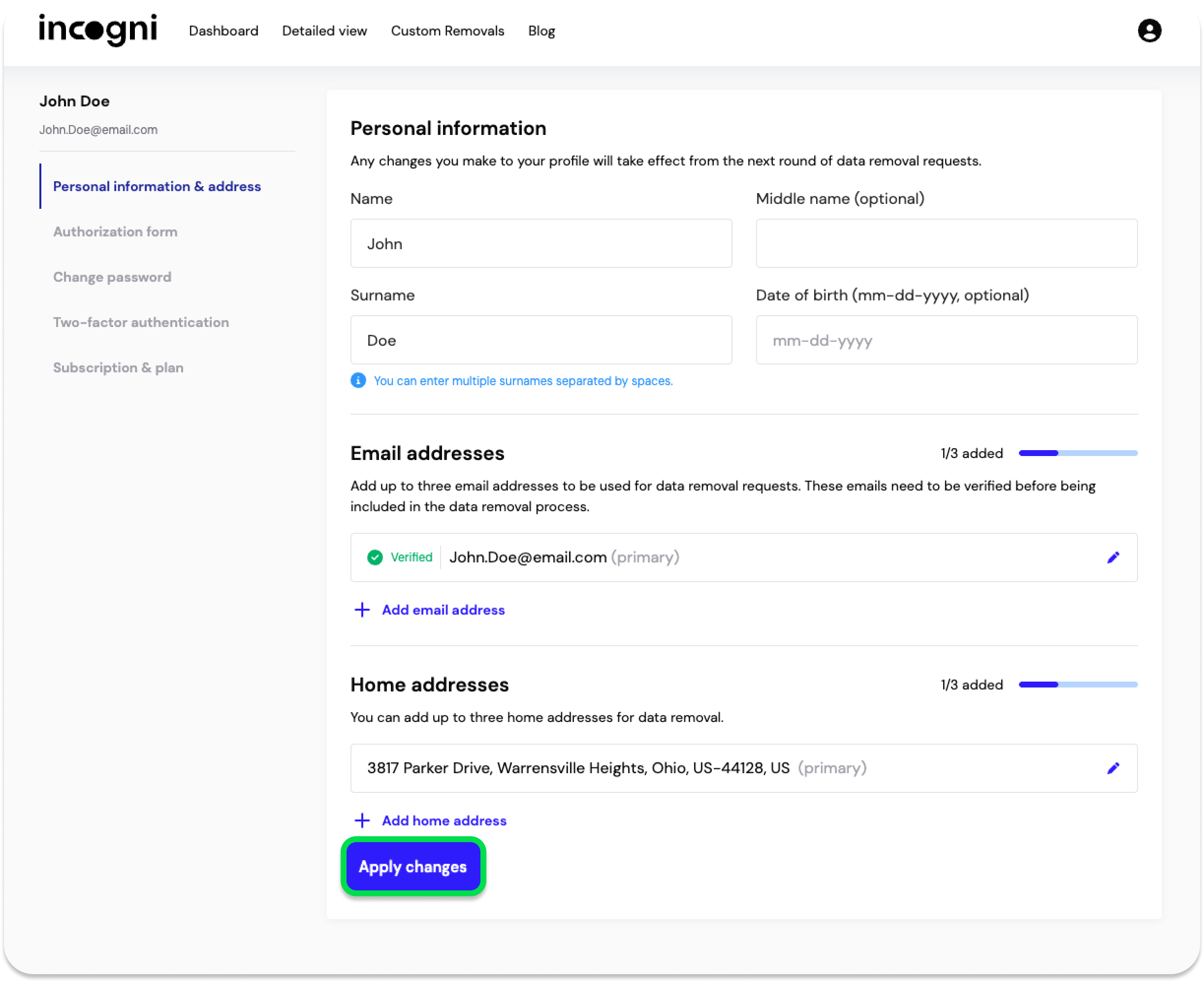
Task: Open the user account profile icon
Action: pyautogui.click(x=1149, y=31)
